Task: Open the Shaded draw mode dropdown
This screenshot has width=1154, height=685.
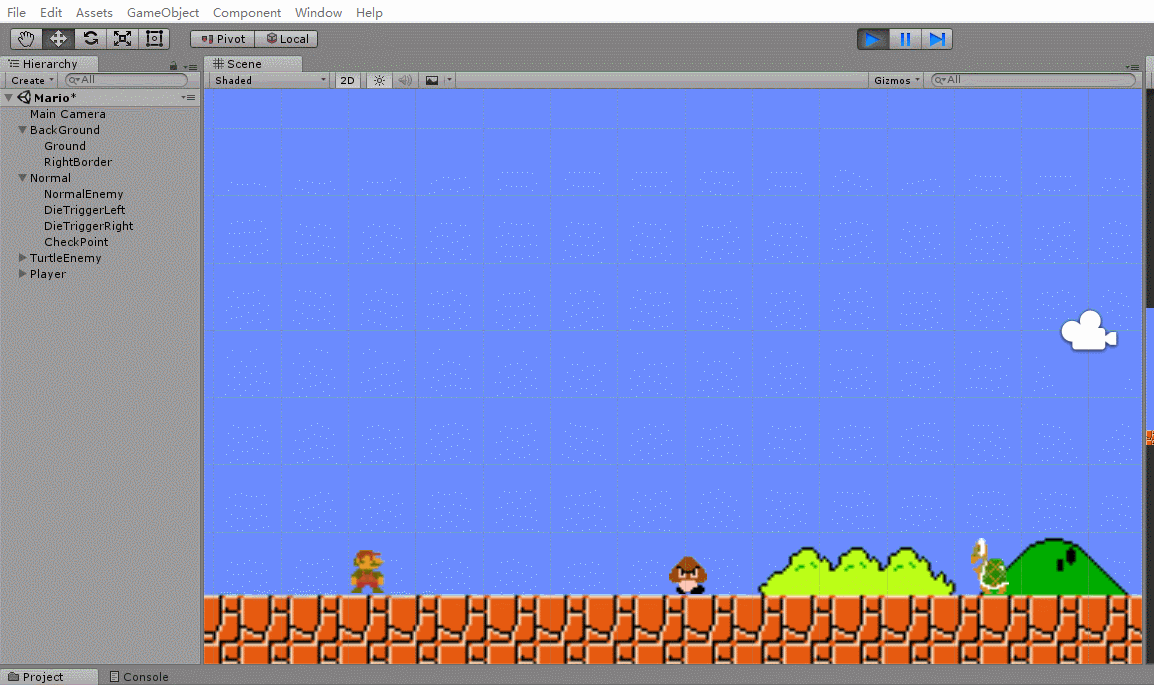Action: [x=269, y=80]
